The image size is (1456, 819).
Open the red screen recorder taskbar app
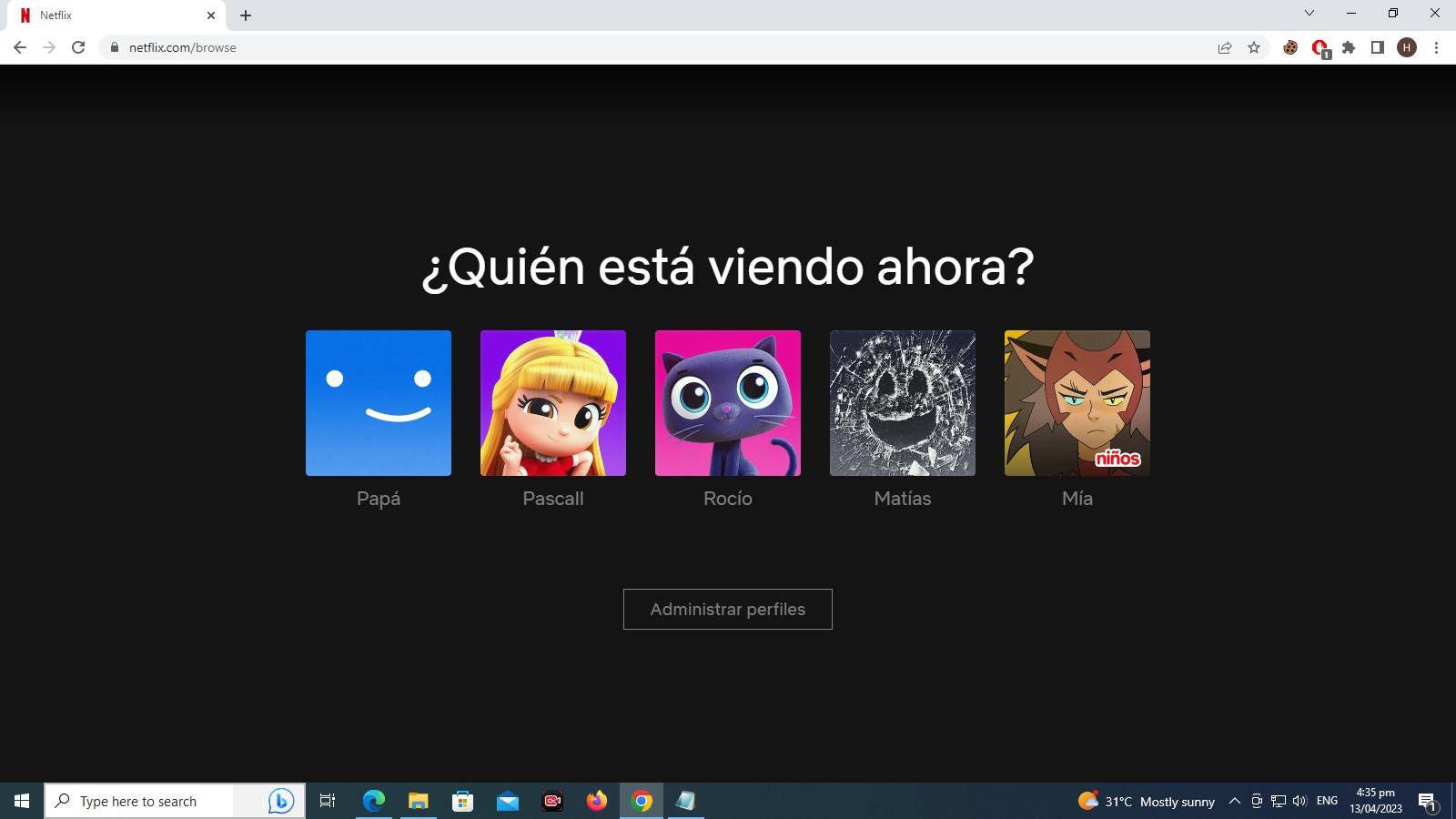[x=552, y=801]
